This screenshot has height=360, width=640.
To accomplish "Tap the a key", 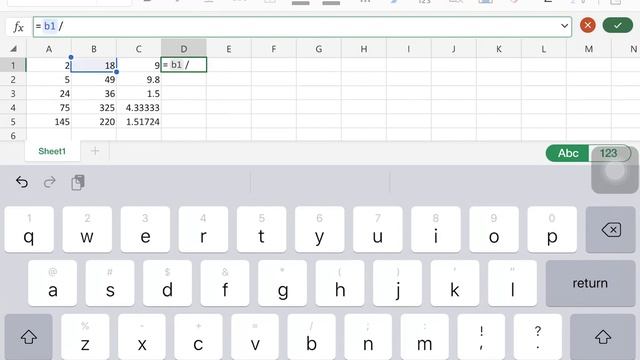I will [53, 283].
